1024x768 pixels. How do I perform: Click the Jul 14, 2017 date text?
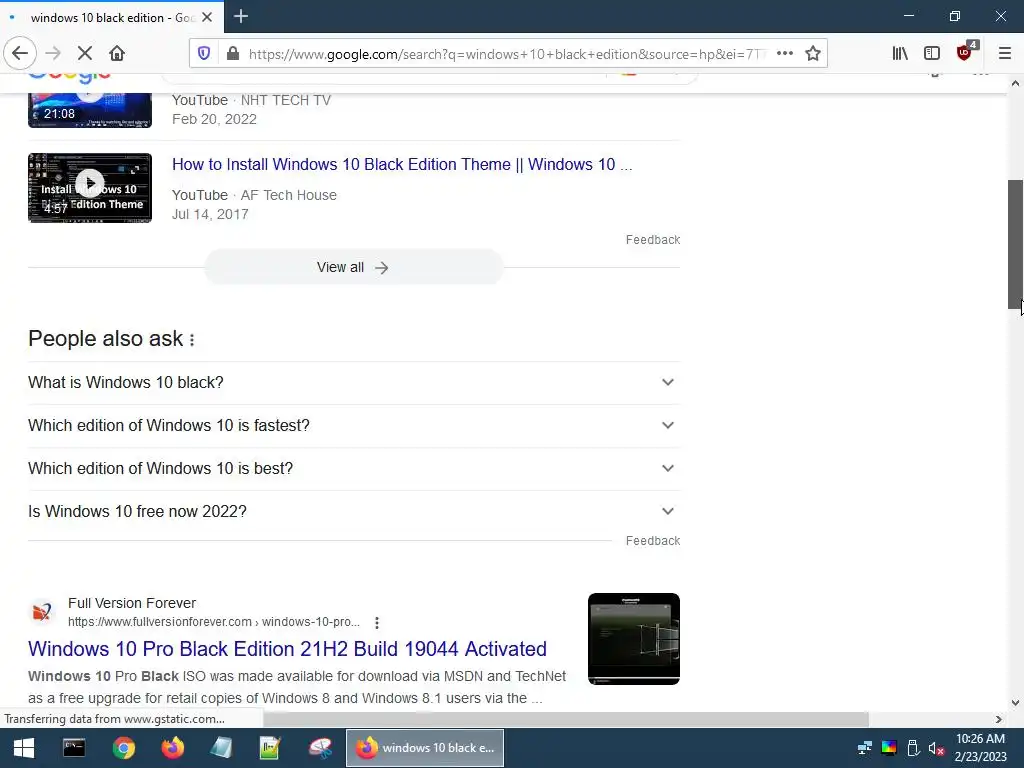210,214
